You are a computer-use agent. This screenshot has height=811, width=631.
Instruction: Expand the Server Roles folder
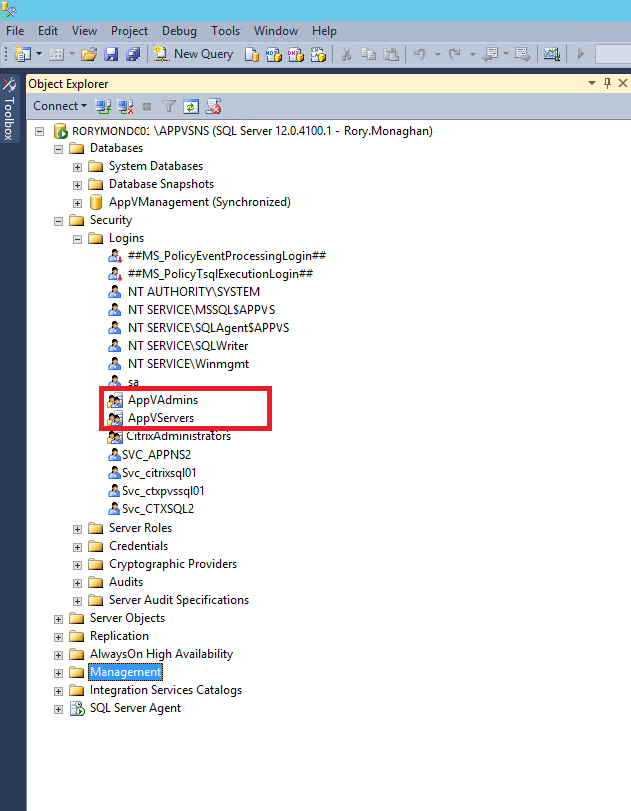tap(77, 529)
